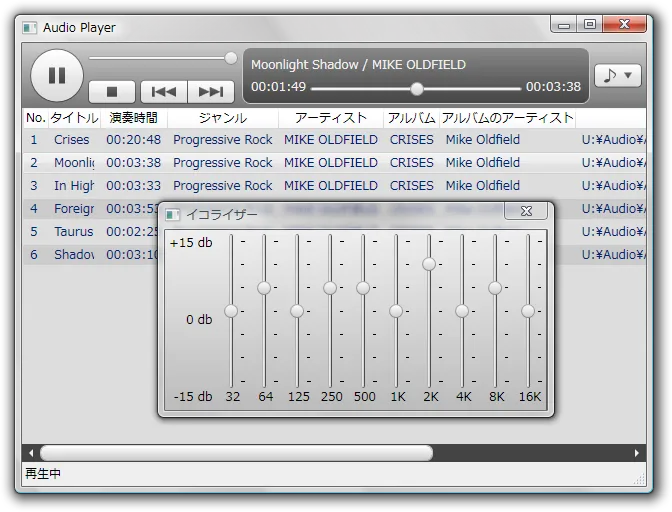Pause the playing track

coord(57,75)
